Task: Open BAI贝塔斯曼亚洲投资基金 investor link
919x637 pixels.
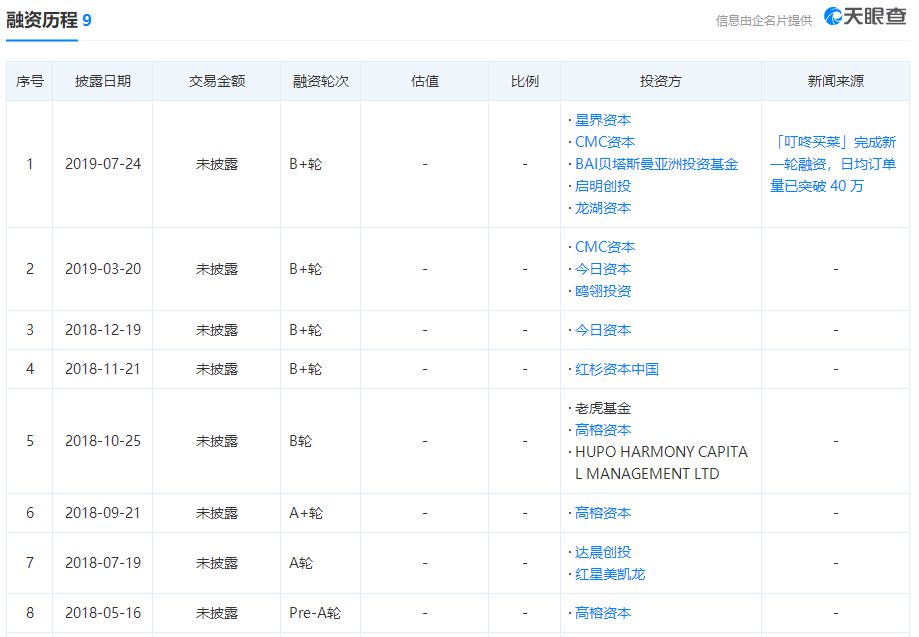Action: [656, 164]
